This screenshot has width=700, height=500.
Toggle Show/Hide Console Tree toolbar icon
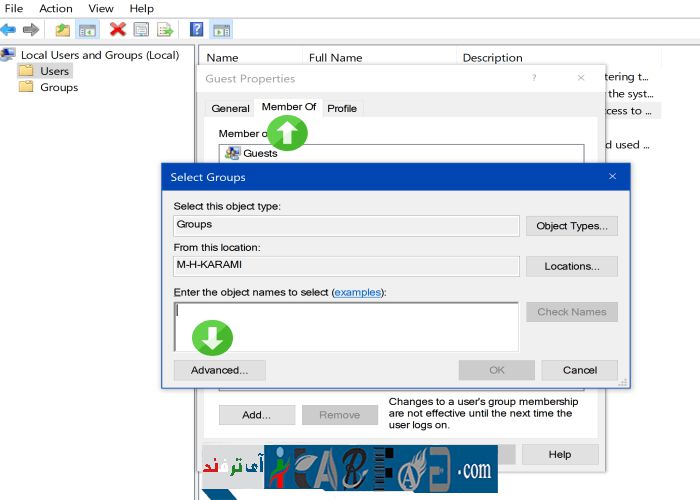coord(87,30)
